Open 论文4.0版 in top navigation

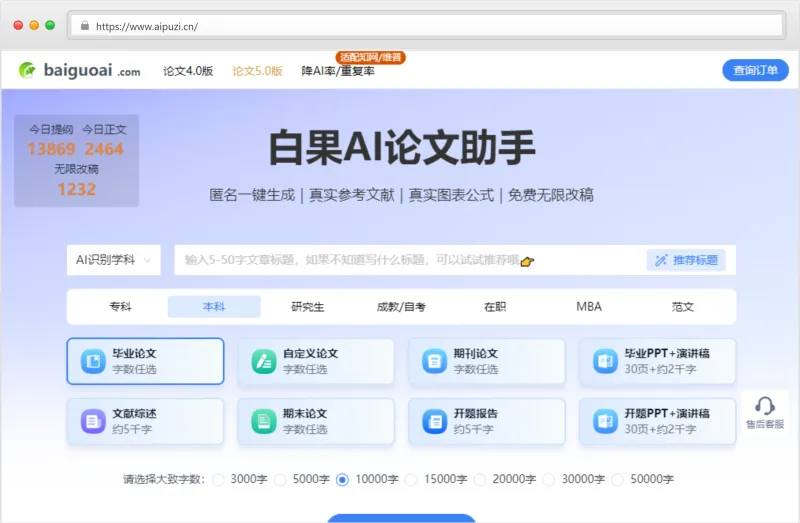tap(188, 71)
